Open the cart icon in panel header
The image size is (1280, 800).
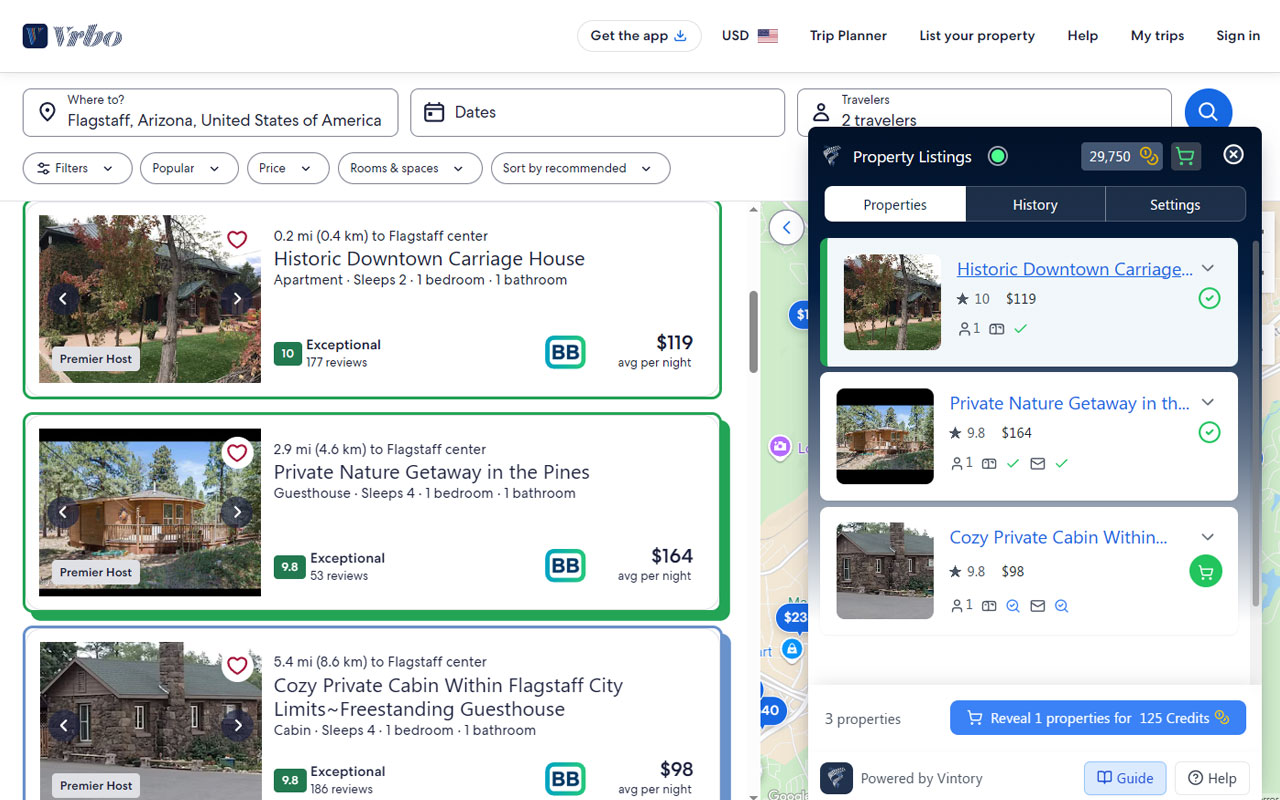coord(1185,156)
